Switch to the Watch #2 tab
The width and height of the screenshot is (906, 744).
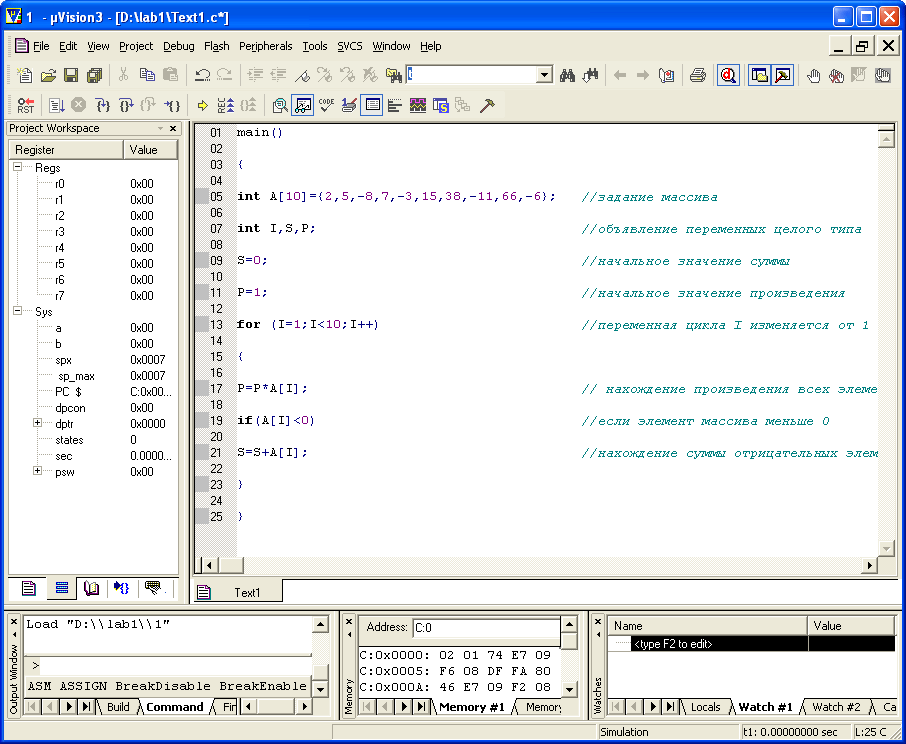836,707
